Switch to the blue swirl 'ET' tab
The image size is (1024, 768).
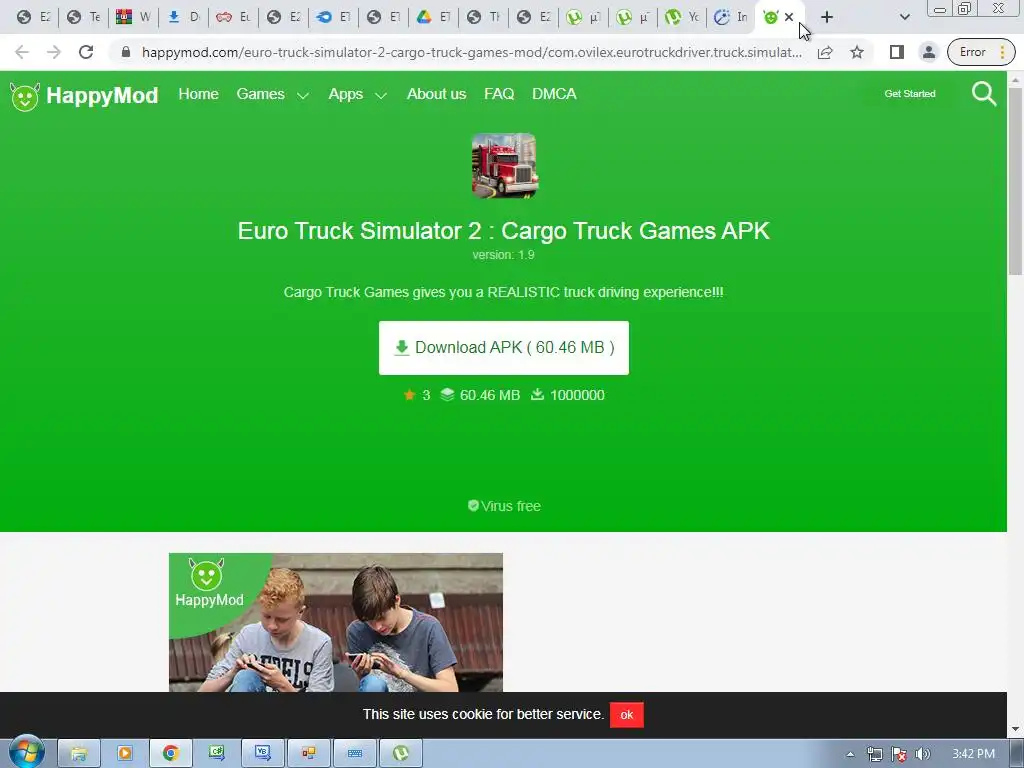pyautogui.click(x=333, y=17)
